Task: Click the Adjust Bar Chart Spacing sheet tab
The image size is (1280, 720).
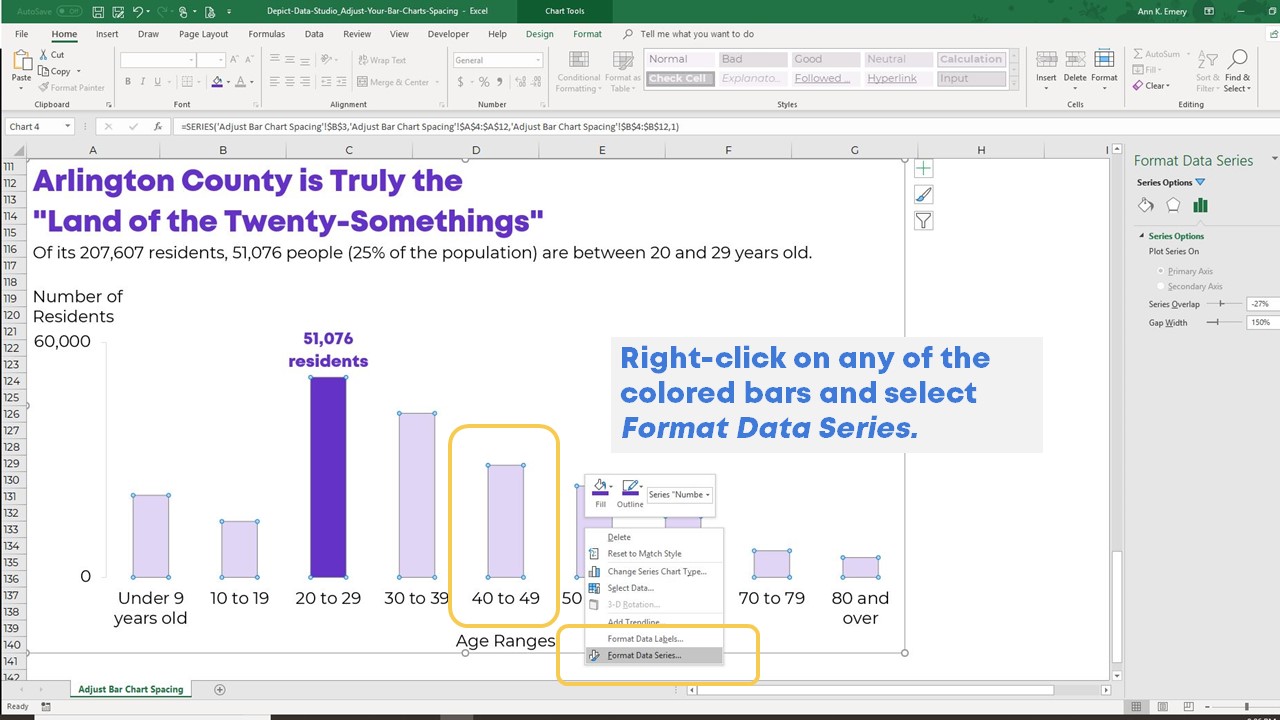Action: click(x=130, y=689)
